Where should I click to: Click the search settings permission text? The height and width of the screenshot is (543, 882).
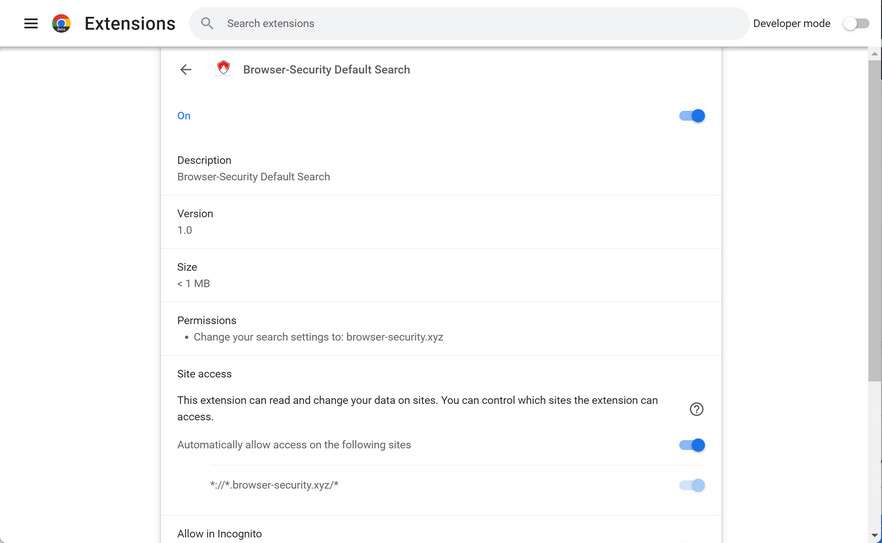coord(318,337)
